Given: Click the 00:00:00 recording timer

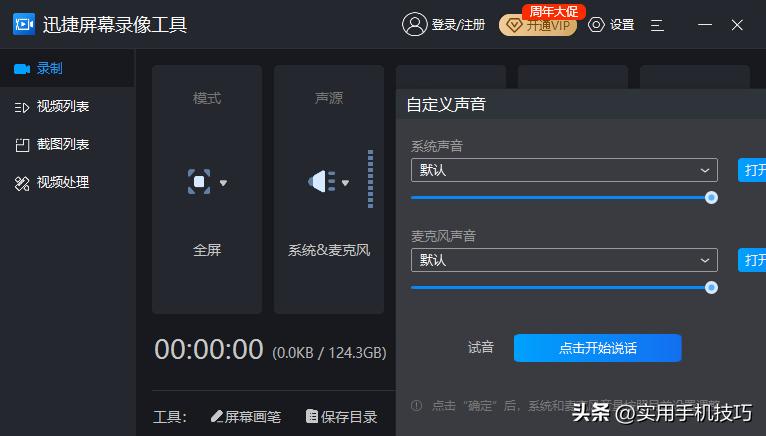Looking at the screenshot, I should [209, 349].
